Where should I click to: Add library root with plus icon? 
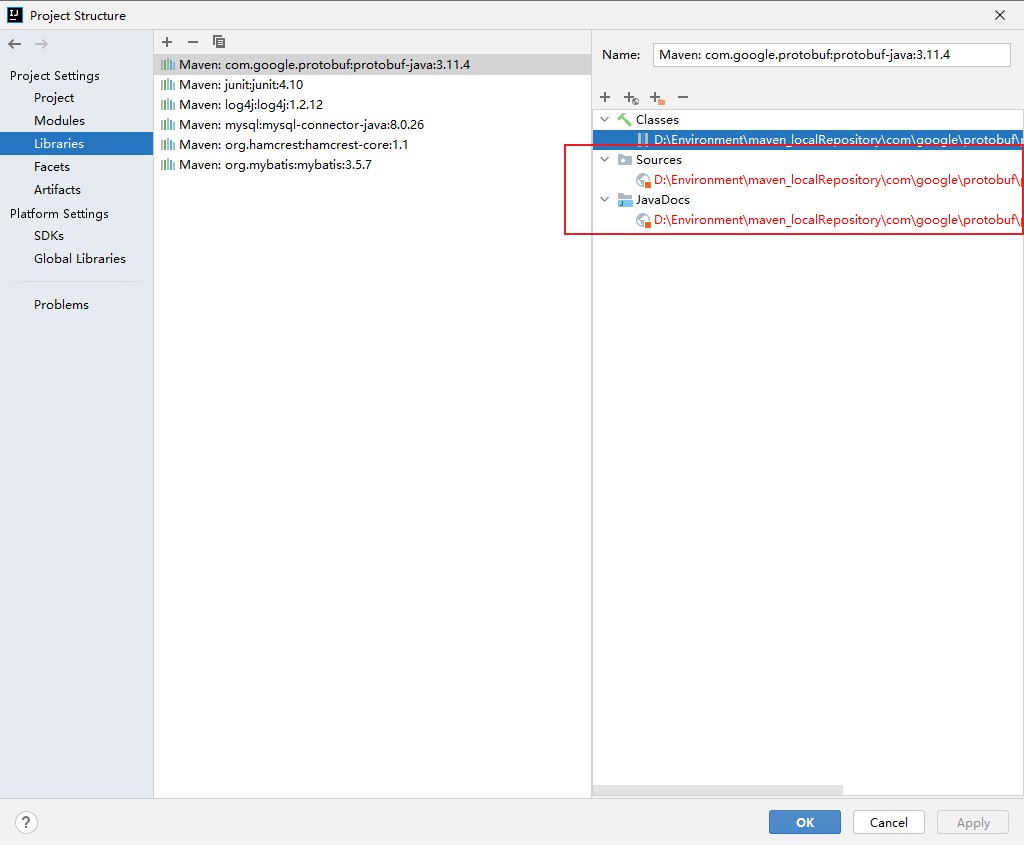(x=605, y=97)
